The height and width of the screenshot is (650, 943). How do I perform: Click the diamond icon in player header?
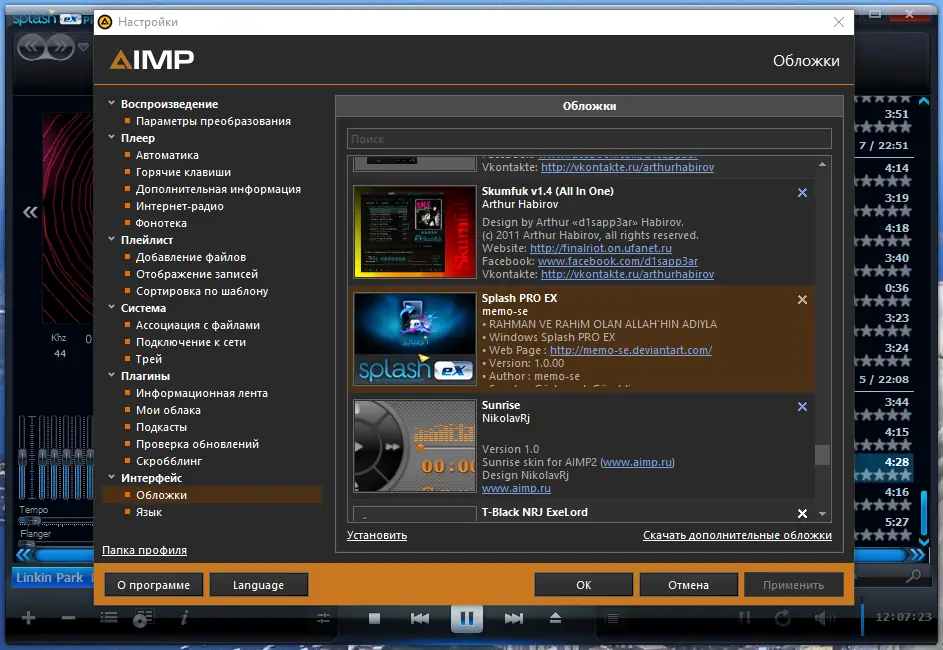84,46
